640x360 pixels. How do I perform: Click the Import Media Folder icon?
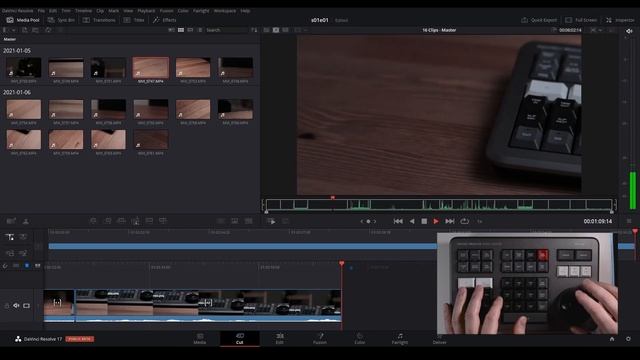[36, 30]
